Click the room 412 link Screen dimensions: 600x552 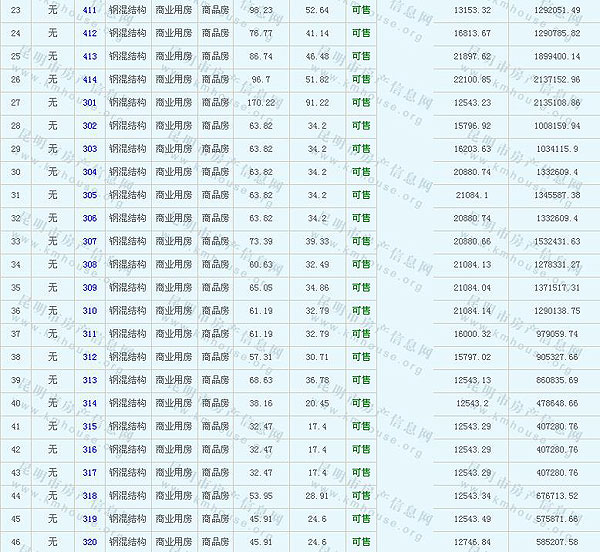(x=90, y=33)
